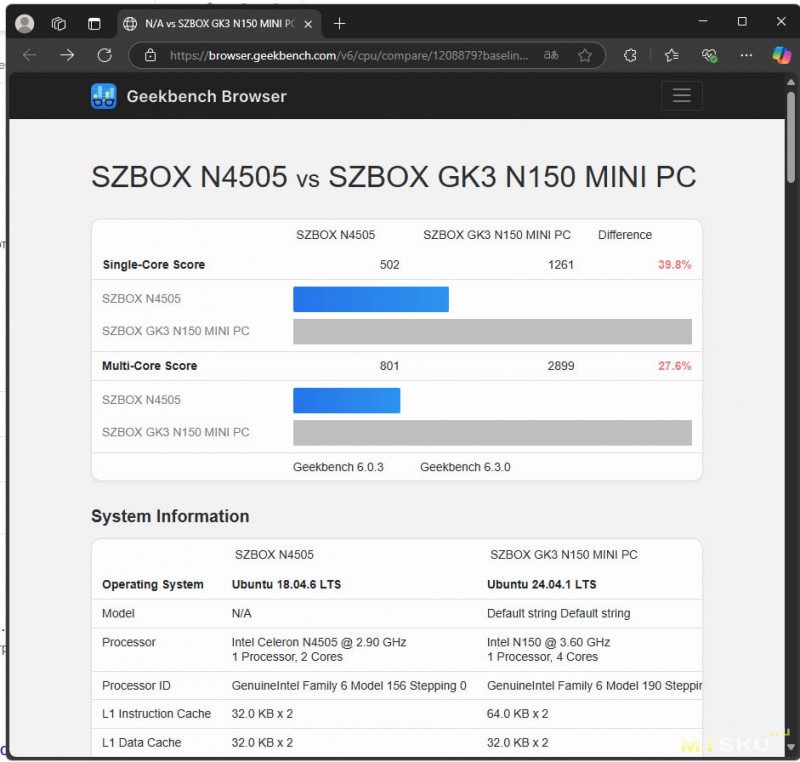Click the scrollbar down arrow
The image size is (800, 762).
point(791,747)
